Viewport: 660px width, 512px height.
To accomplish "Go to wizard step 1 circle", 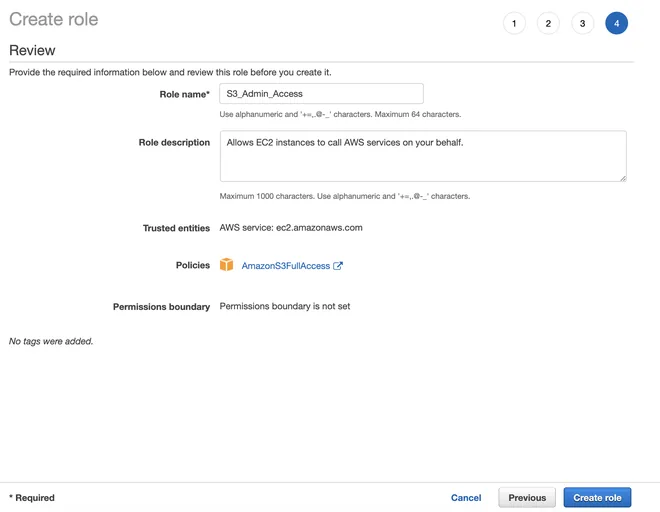I will [514, 23].
